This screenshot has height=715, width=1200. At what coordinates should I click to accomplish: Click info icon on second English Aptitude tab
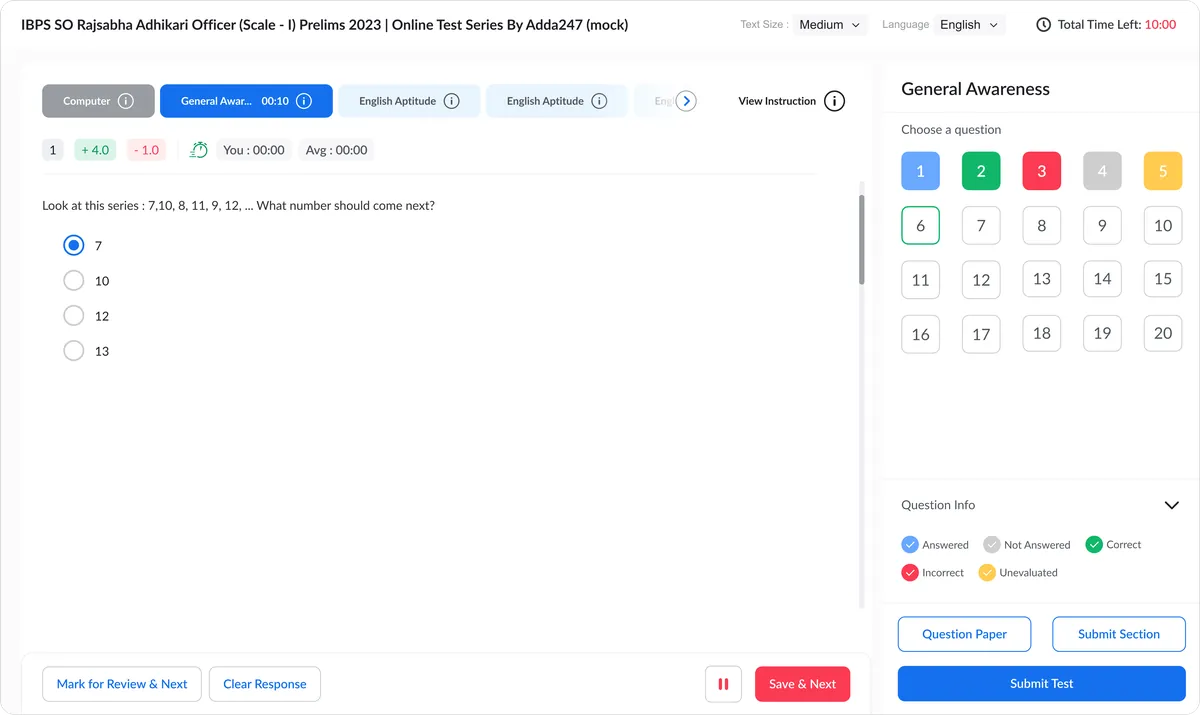(x=599, y=101)
